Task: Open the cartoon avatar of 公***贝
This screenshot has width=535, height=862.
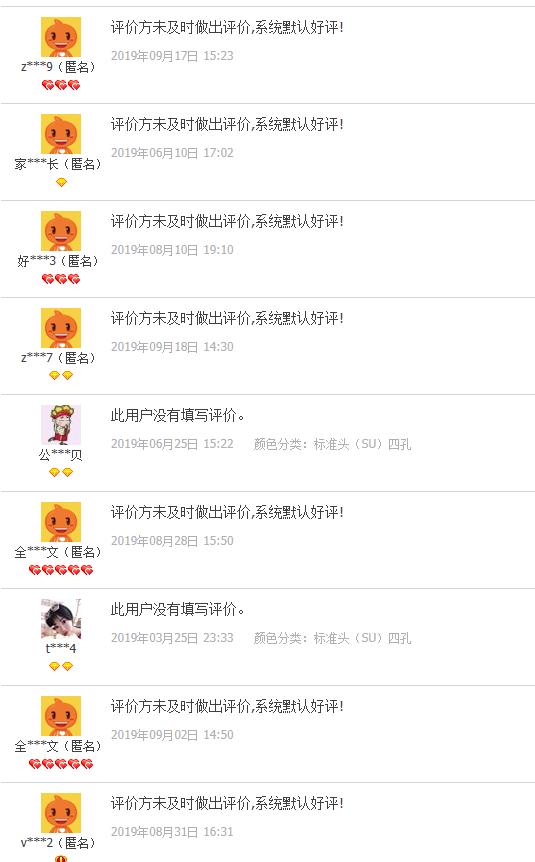Action: [x=61, y=425]
